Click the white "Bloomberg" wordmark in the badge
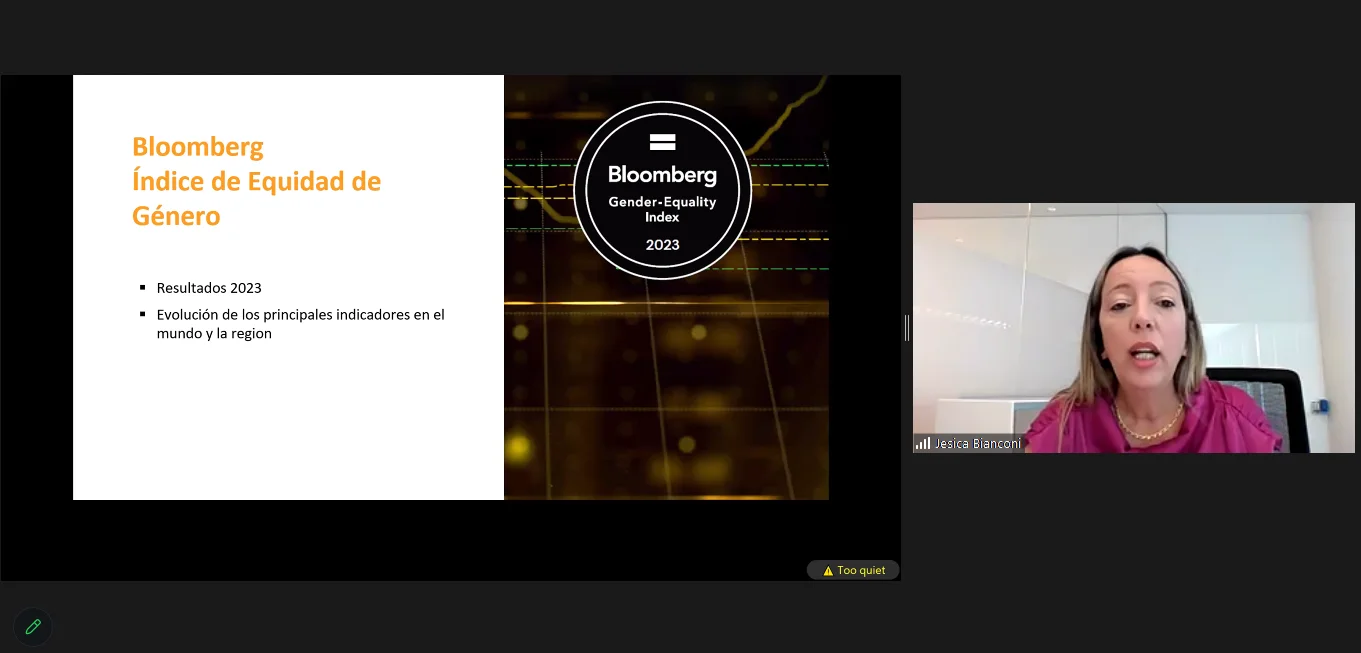This screenshot has height=653, width=1361. [662, 175]
